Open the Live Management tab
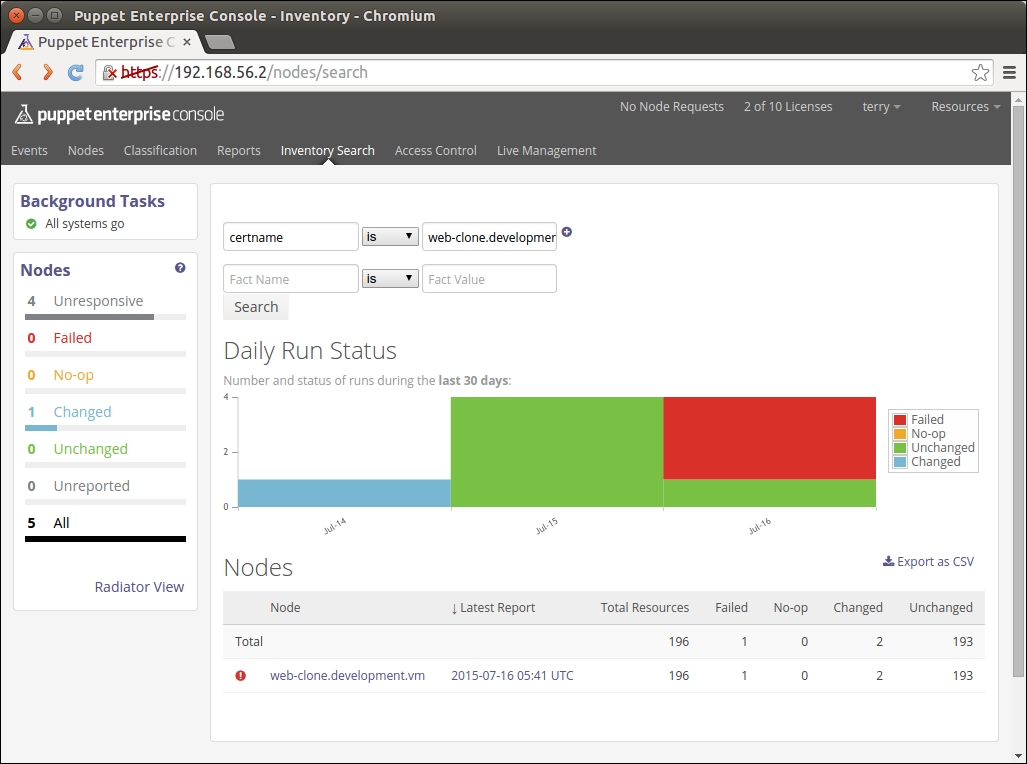Viewport: 1027px width, 764px height. [x=546, y=151]
